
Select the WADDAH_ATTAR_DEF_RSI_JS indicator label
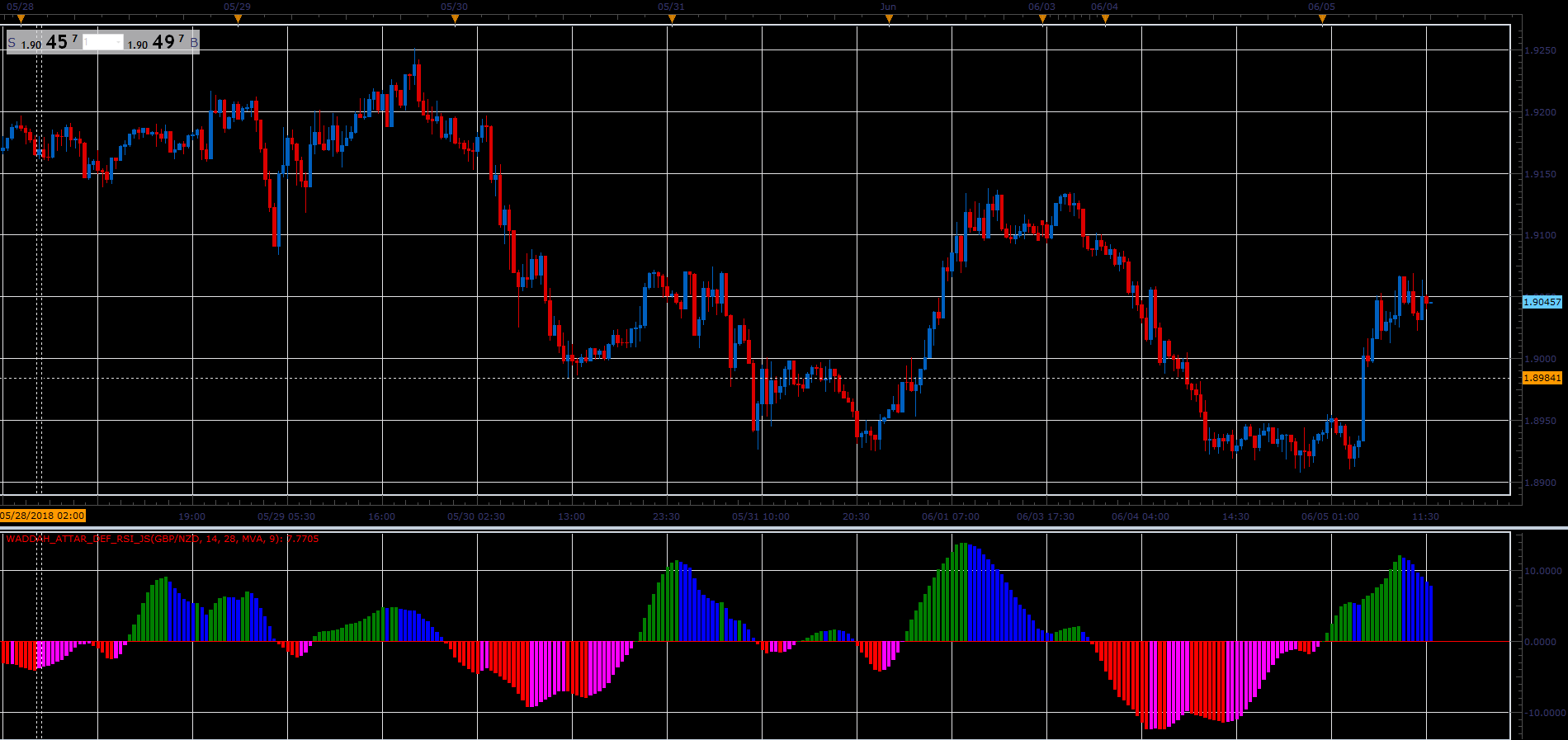point(163,539)
